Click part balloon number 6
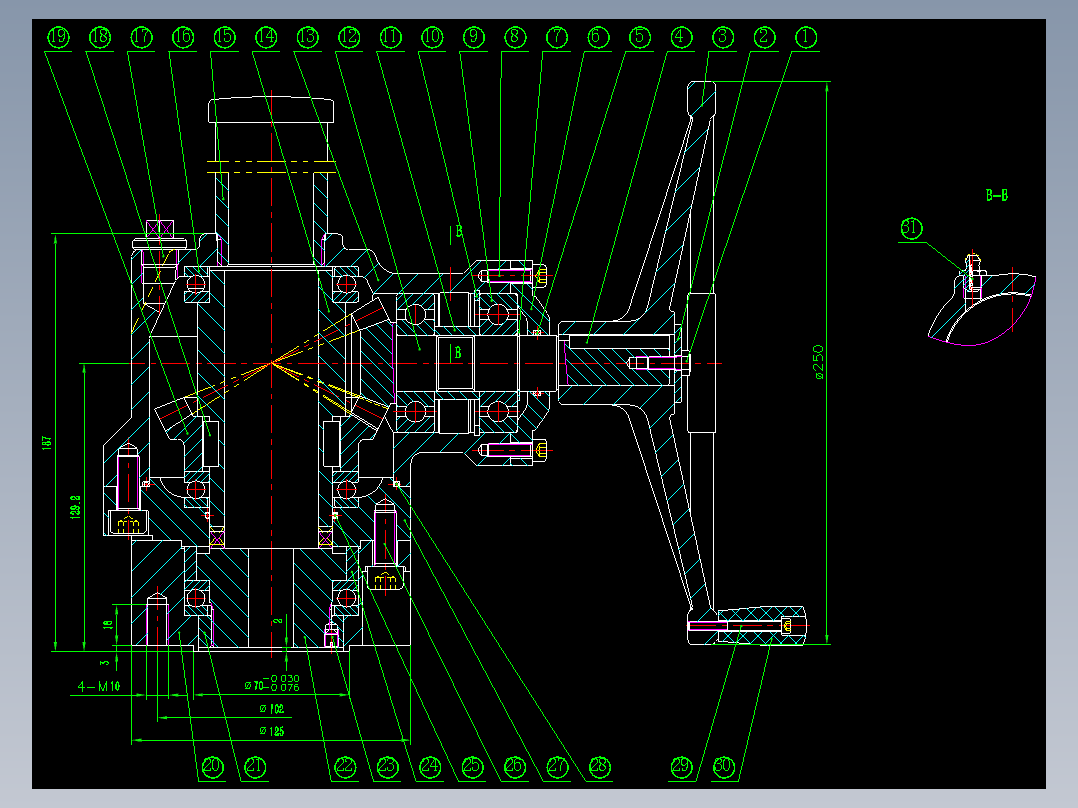Screen dimensions: 1078x808 598,37
